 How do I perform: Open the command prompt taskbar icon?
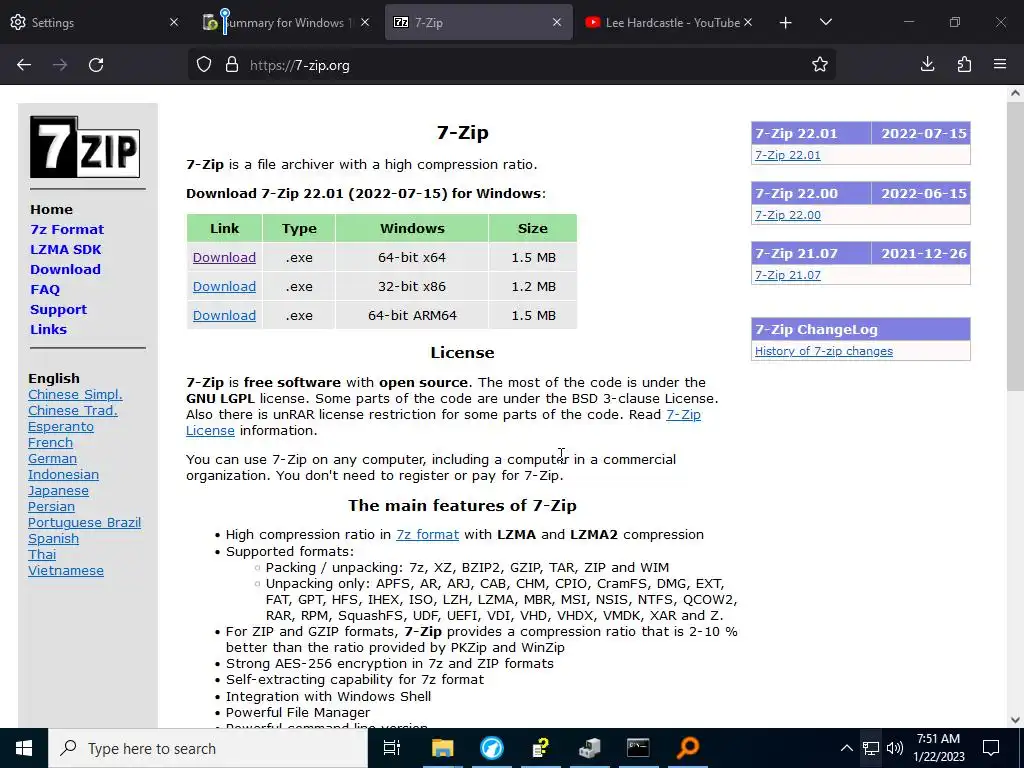[x=638, y=748]
